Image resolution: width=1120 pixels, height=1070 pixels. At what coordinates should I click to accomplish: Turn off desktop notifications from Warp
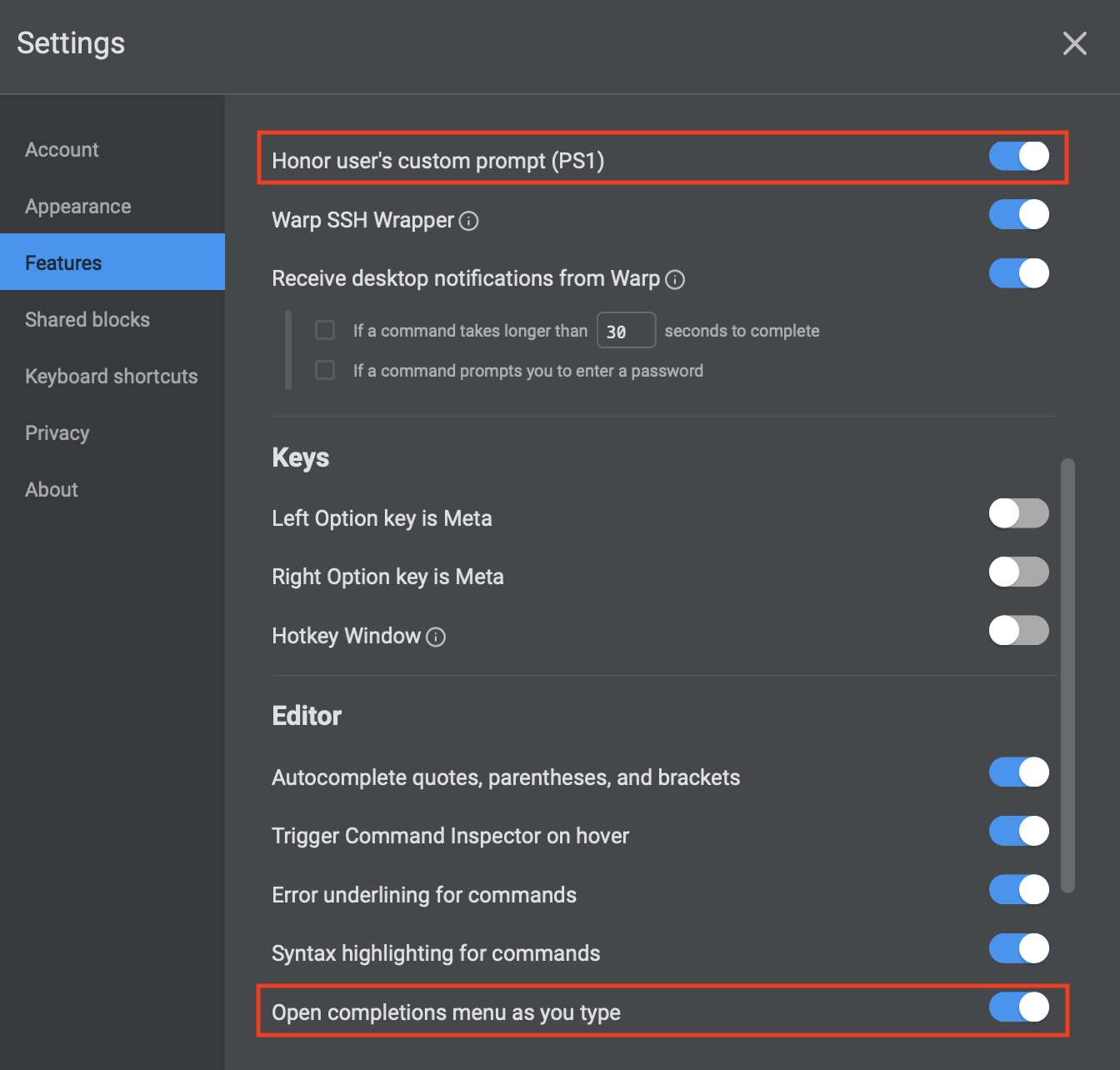(1018, 272)
